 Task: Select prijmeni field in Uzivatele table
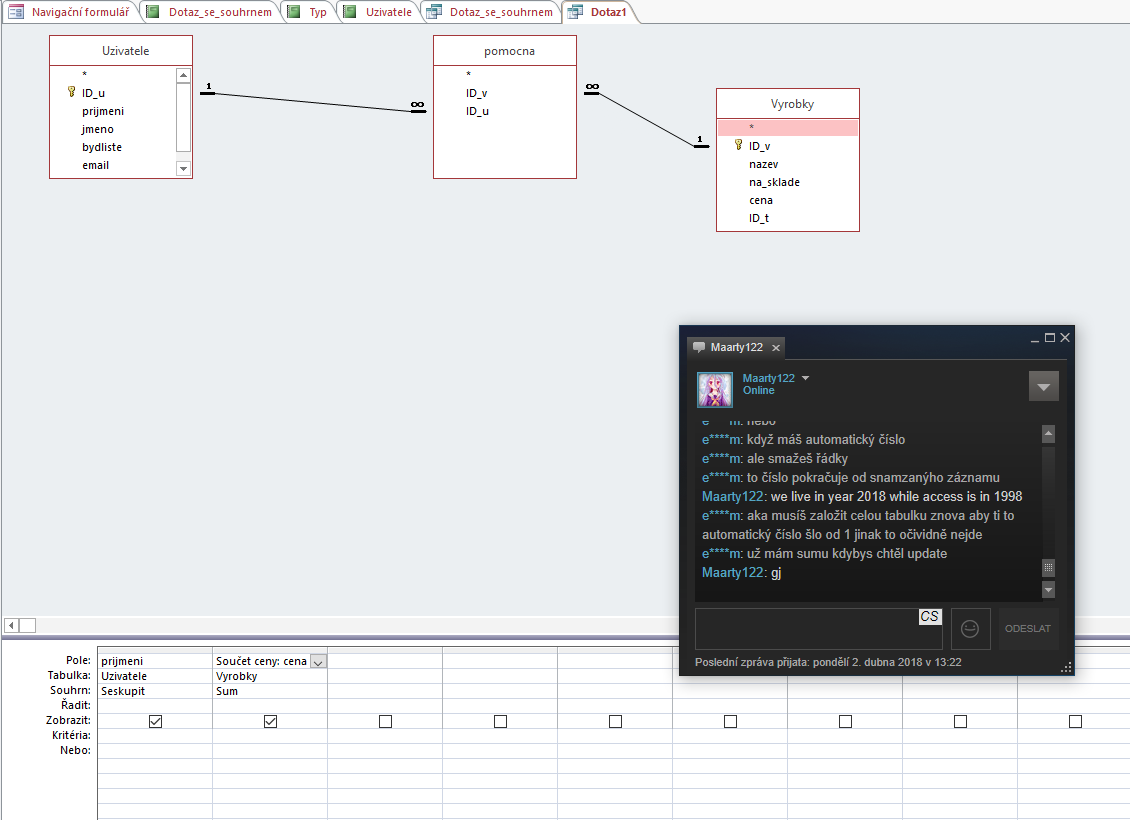(x=103, y=111)
